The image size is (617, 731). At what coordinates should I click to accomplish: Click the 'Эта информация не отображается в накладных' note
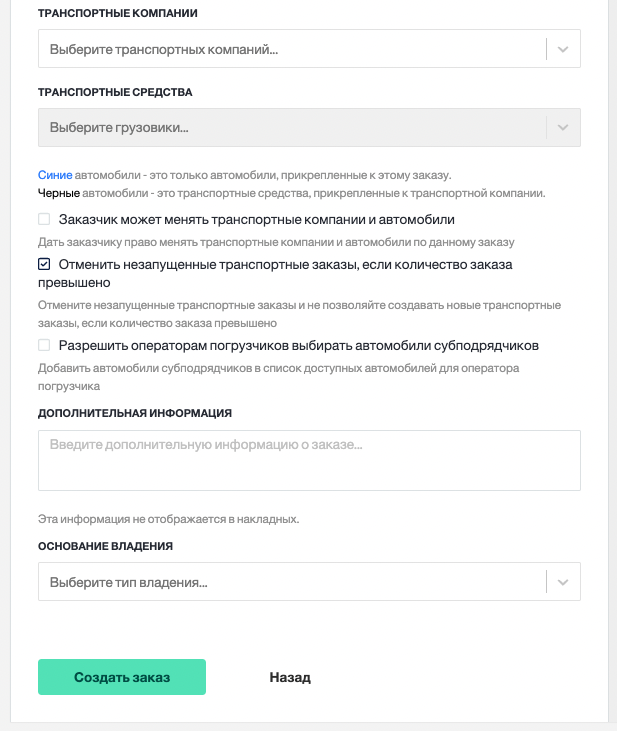click(x=168, y=519)
